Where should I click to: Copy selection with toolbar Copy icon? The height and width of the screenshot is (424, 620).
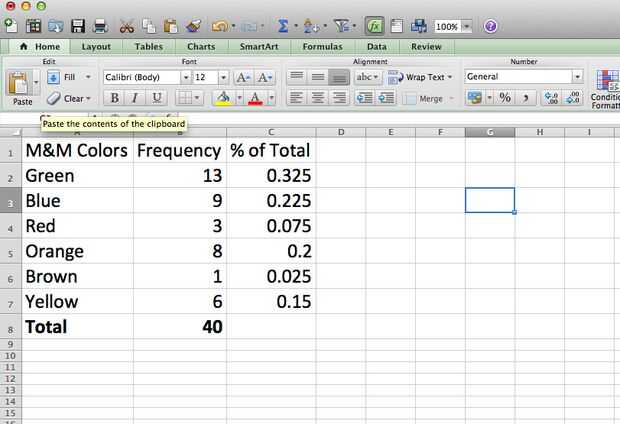(149, 26)
